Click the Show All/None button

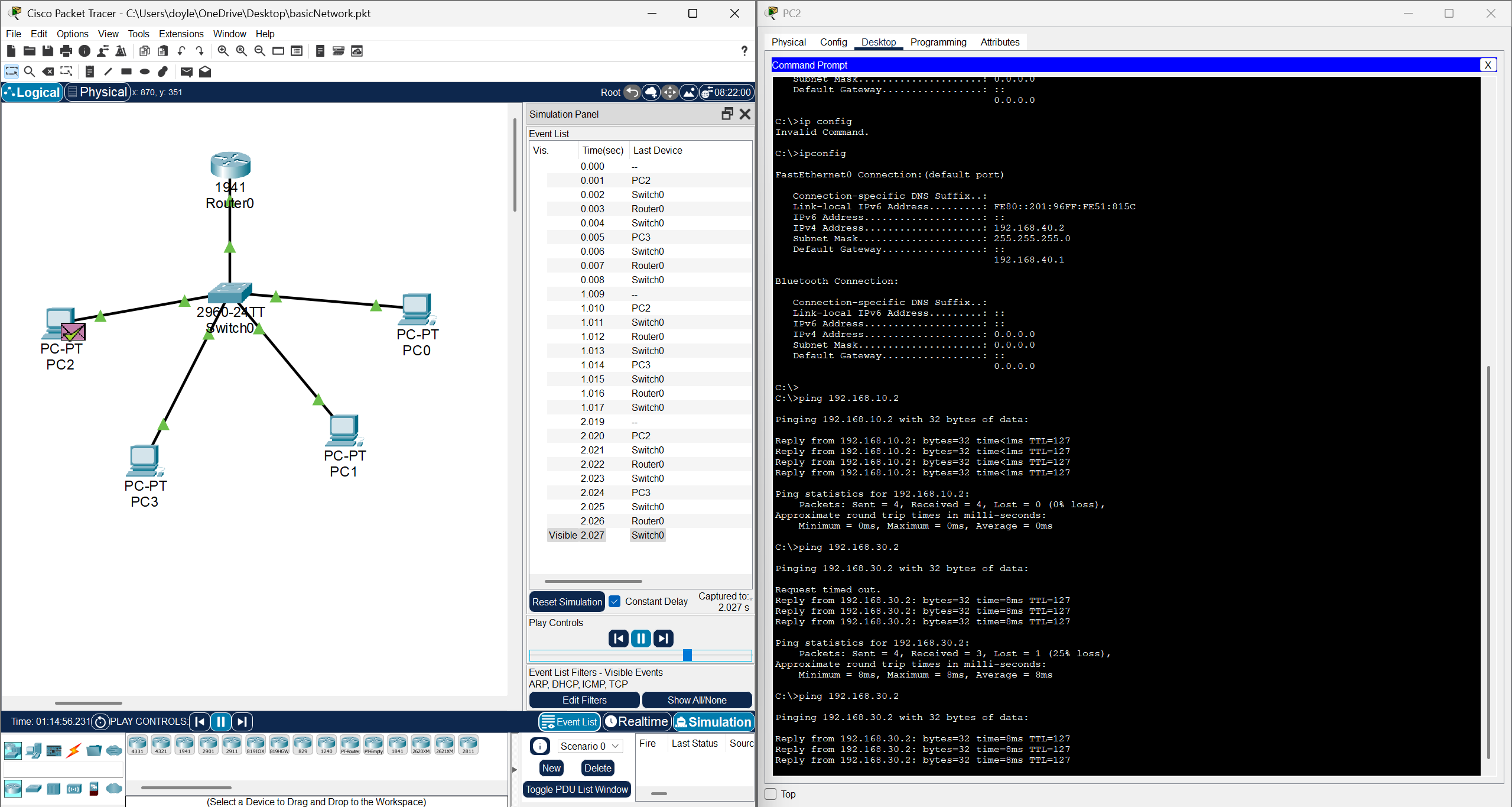tap(697, 700)
